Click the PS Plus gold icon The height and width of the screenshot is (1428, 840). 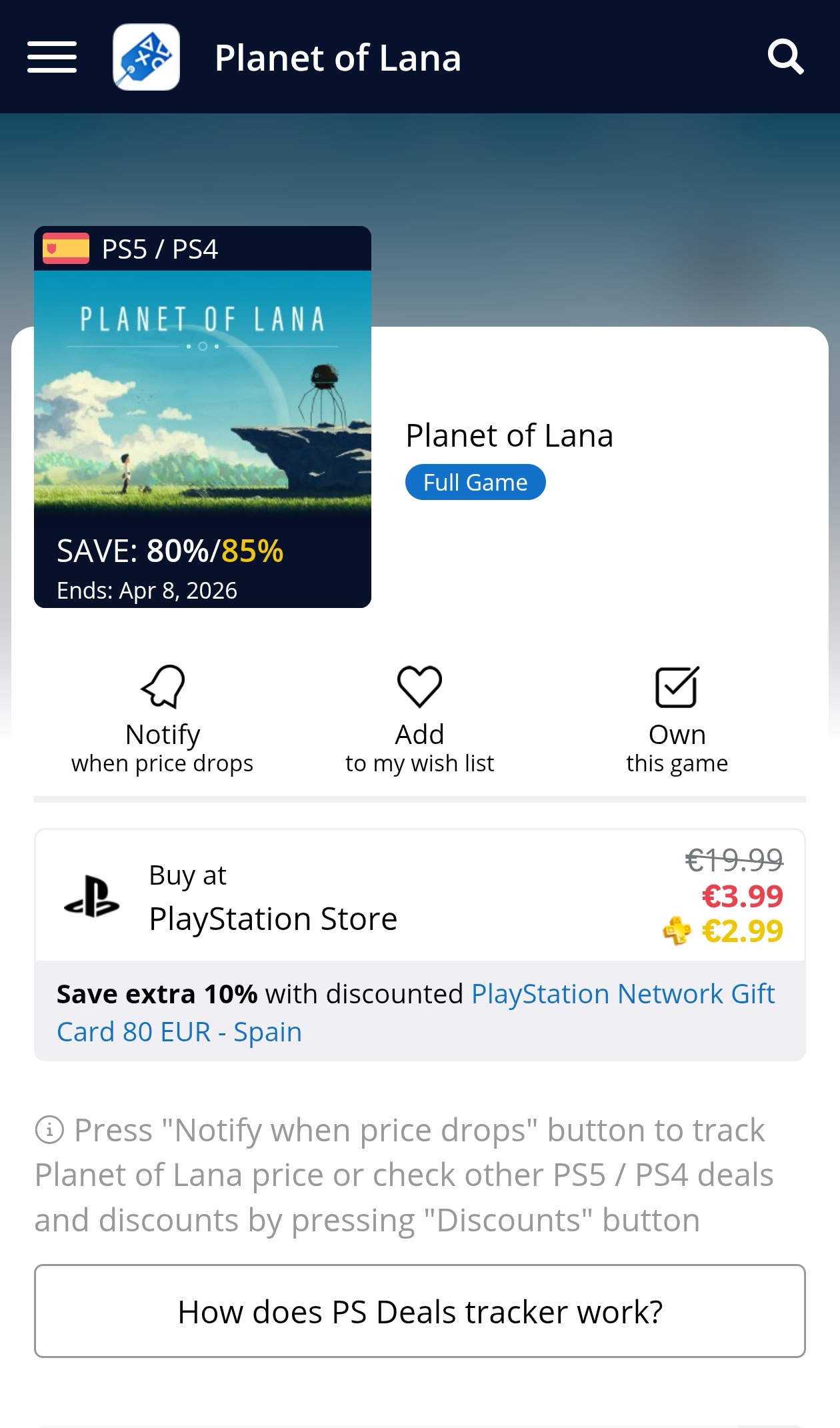(x=677, y=931)
